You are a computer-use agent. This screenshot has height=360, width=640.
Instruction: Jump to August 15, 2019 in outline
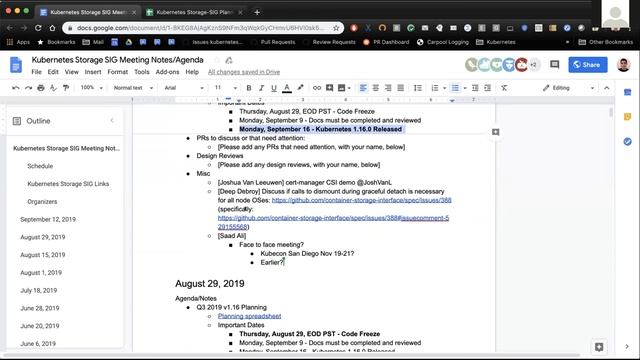[42, 255]
